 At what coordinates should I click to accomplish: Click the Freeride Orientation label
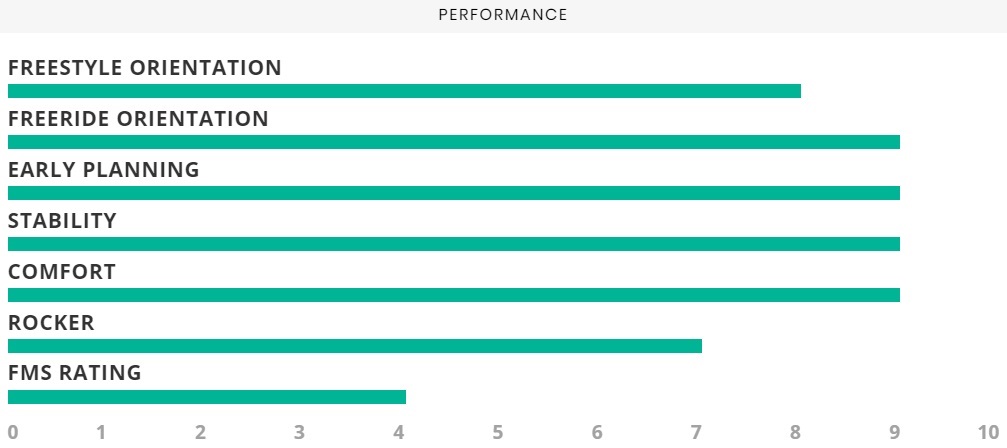point(138,119)
